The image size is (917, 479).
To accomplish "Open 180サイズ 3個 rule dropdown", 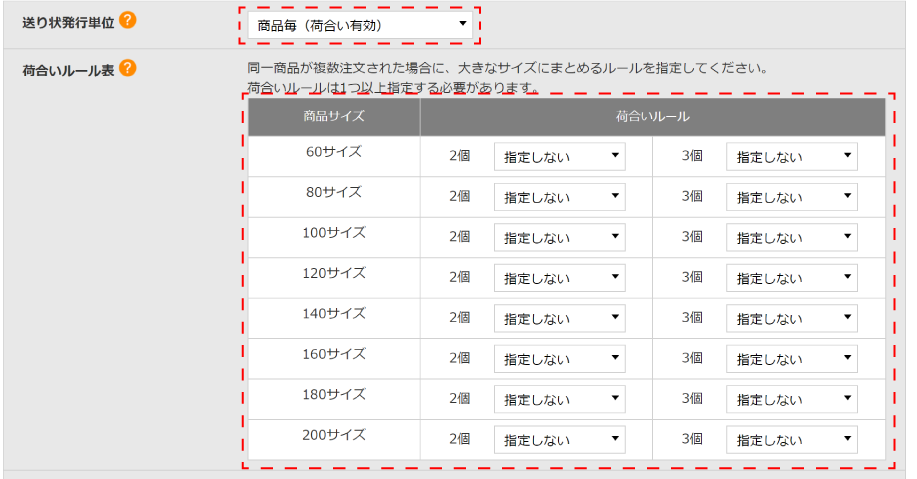I will coord(792,399).
